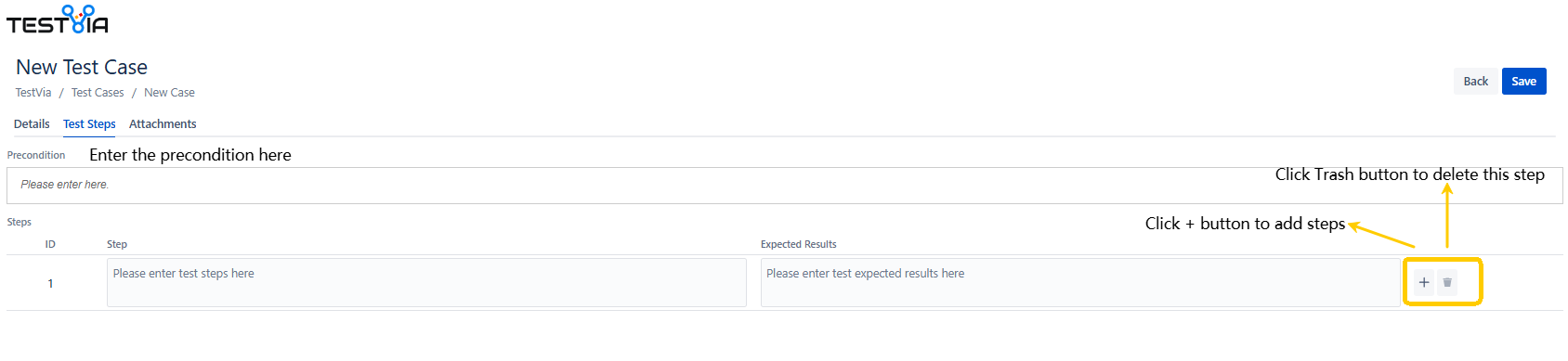Click the New Test Case heading
The width and height of the screenshot is (1568, 361).
82,67
